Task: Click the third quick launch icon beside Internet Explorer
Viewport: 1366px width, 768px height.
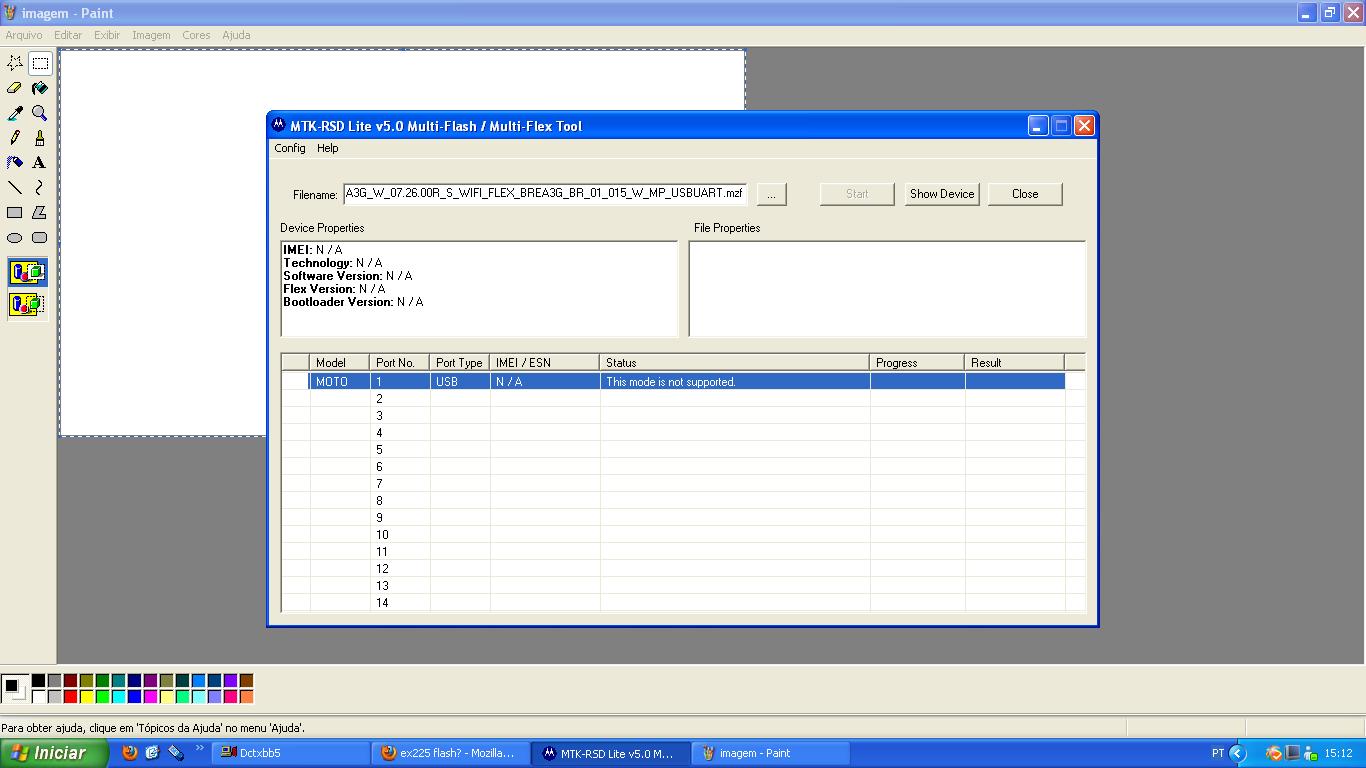Action: [176, 753]
